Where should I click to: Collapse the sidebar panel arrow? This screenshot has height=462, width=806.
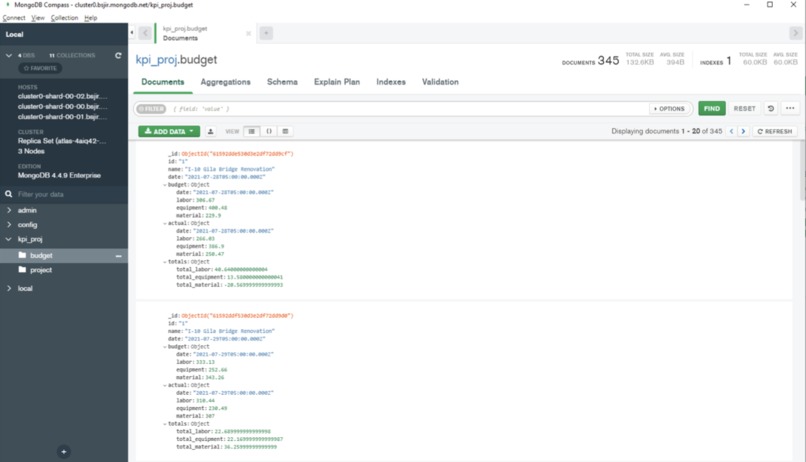tap(132, 33)
